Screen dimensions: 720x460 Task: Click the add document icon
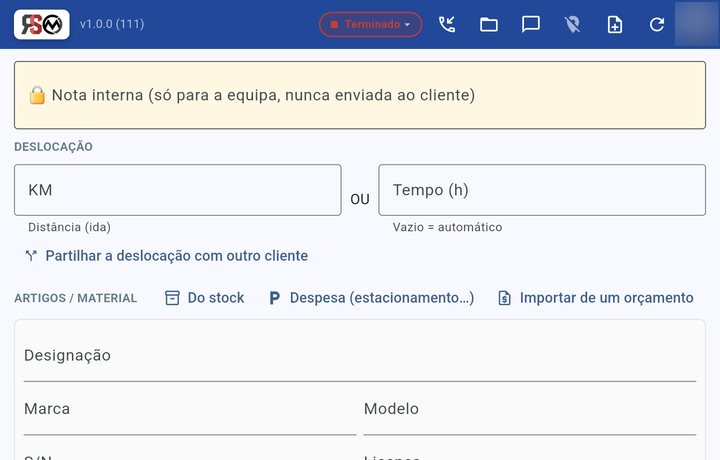615,24
